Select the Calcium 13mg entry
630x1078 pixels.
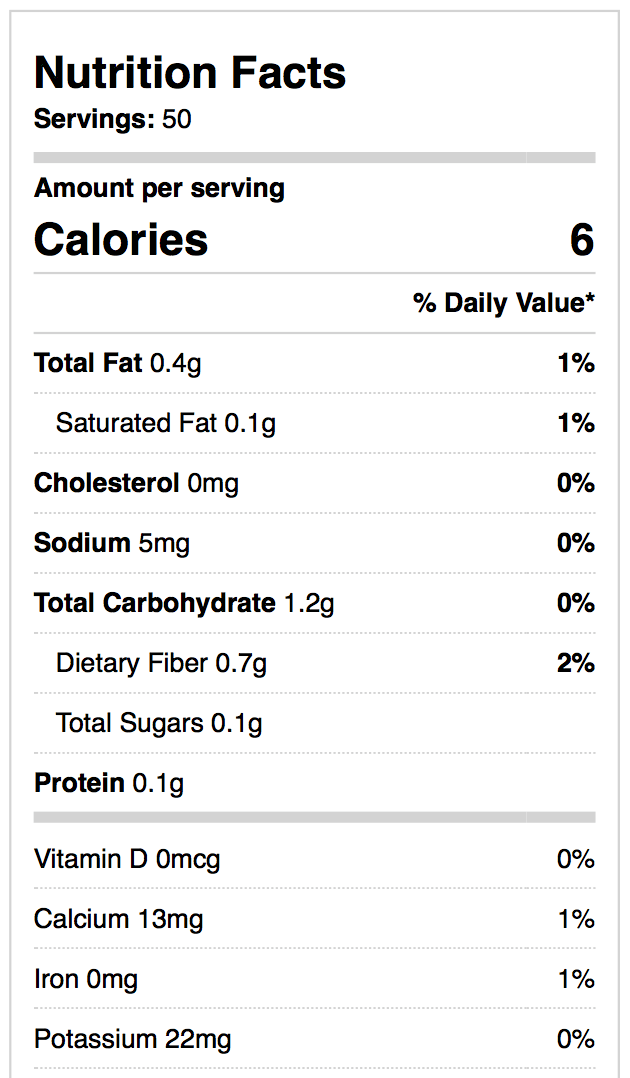(118, 919)
